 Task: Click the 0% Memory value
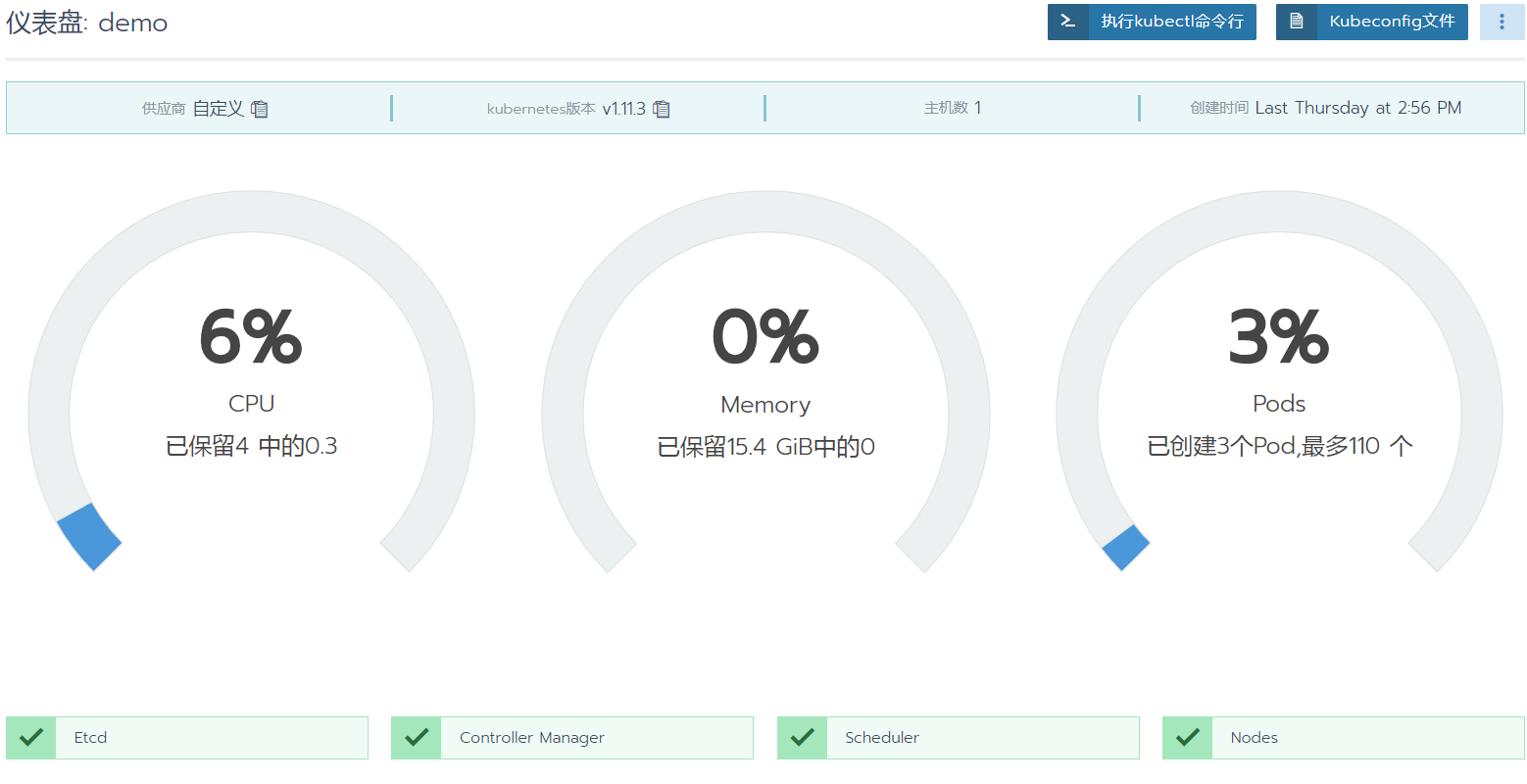tap(765, 336)
